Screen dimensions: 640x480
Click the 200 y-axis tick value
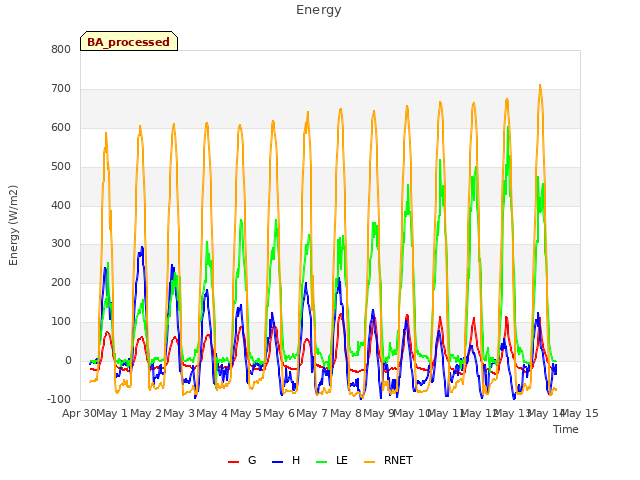pyautogui.click(x=61, y=282)
